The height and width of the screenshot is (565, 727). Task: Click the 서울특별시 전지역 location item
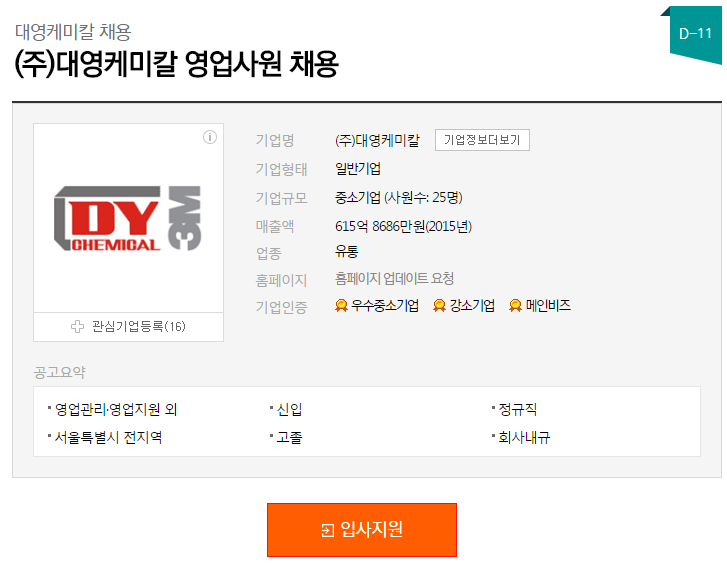[x=108, y=437]
